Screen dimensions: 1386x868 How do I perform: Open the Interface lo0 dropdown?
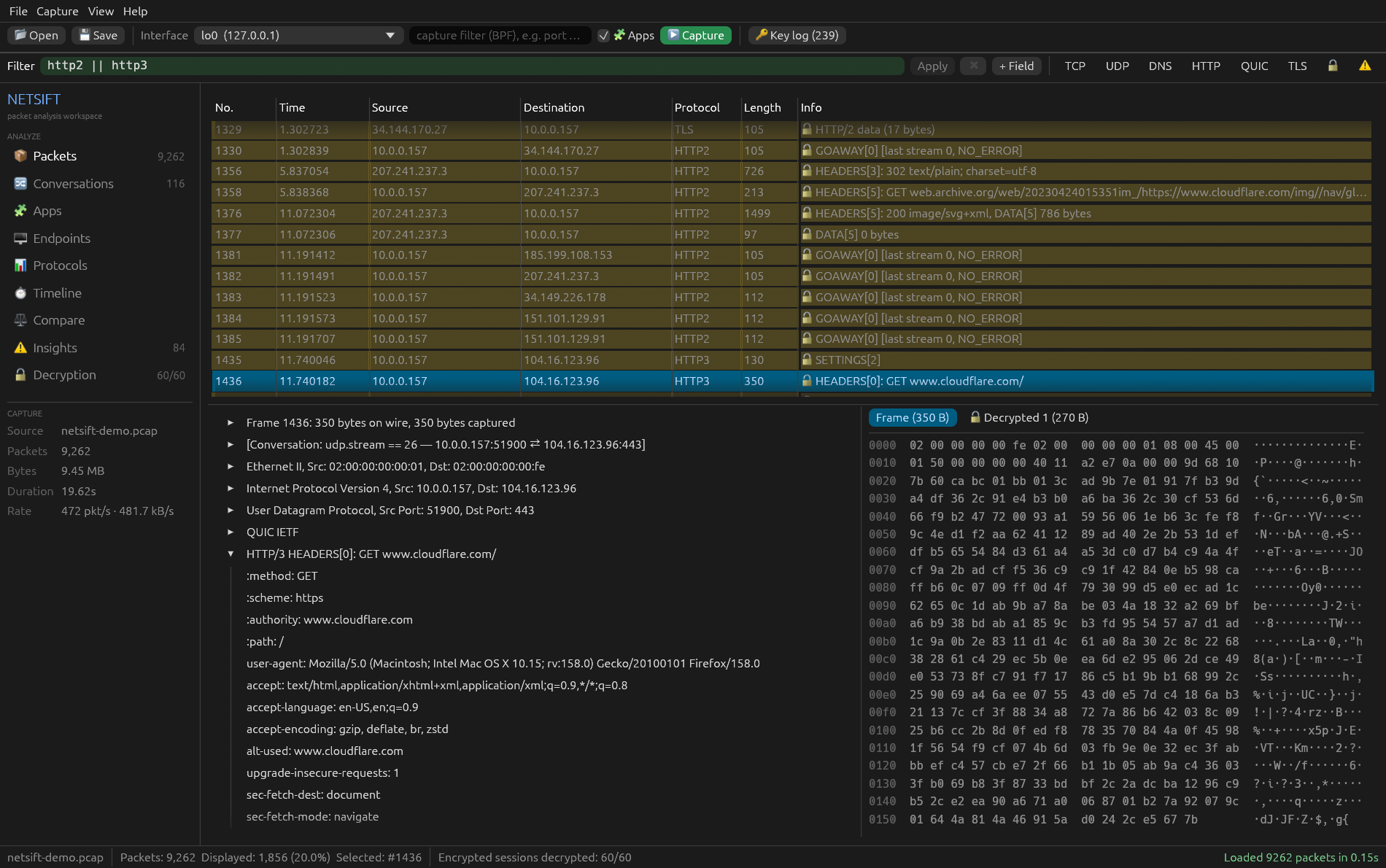[298, 35]
